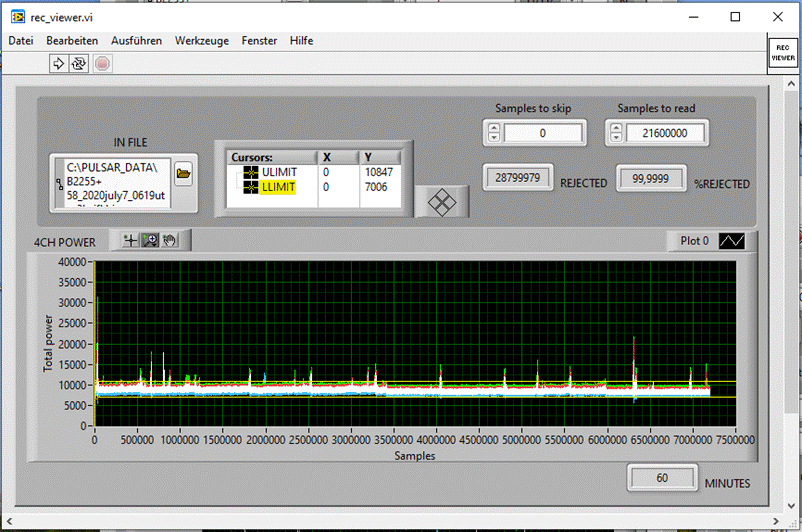Screen dimensions: 802x532
Task: Open the Werkzeuge menu
Action: click(202, 40)
